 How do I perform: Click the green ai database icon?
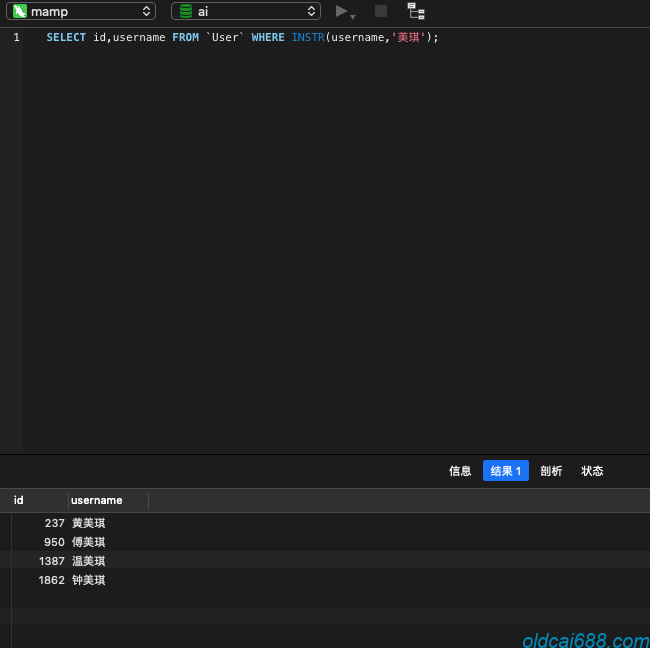click(185, 11)
